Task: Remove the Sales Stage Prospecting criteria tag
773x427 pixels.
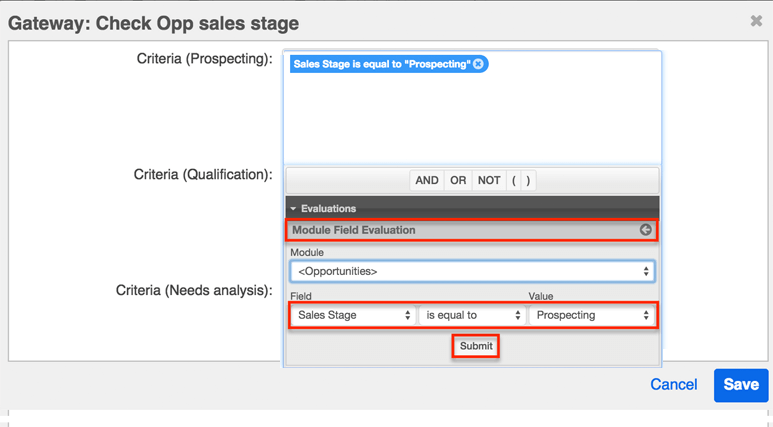Action: pos(478,64)
